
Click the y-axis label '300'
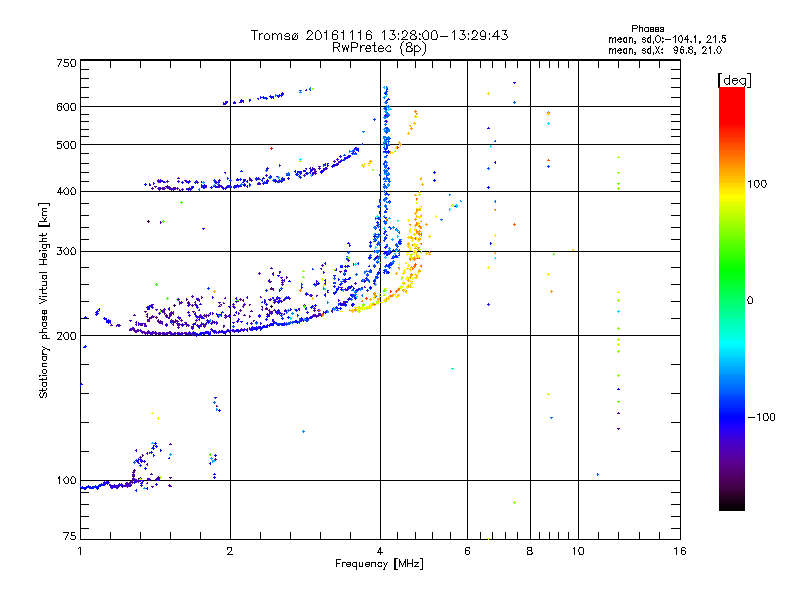[x=66, y=252]
